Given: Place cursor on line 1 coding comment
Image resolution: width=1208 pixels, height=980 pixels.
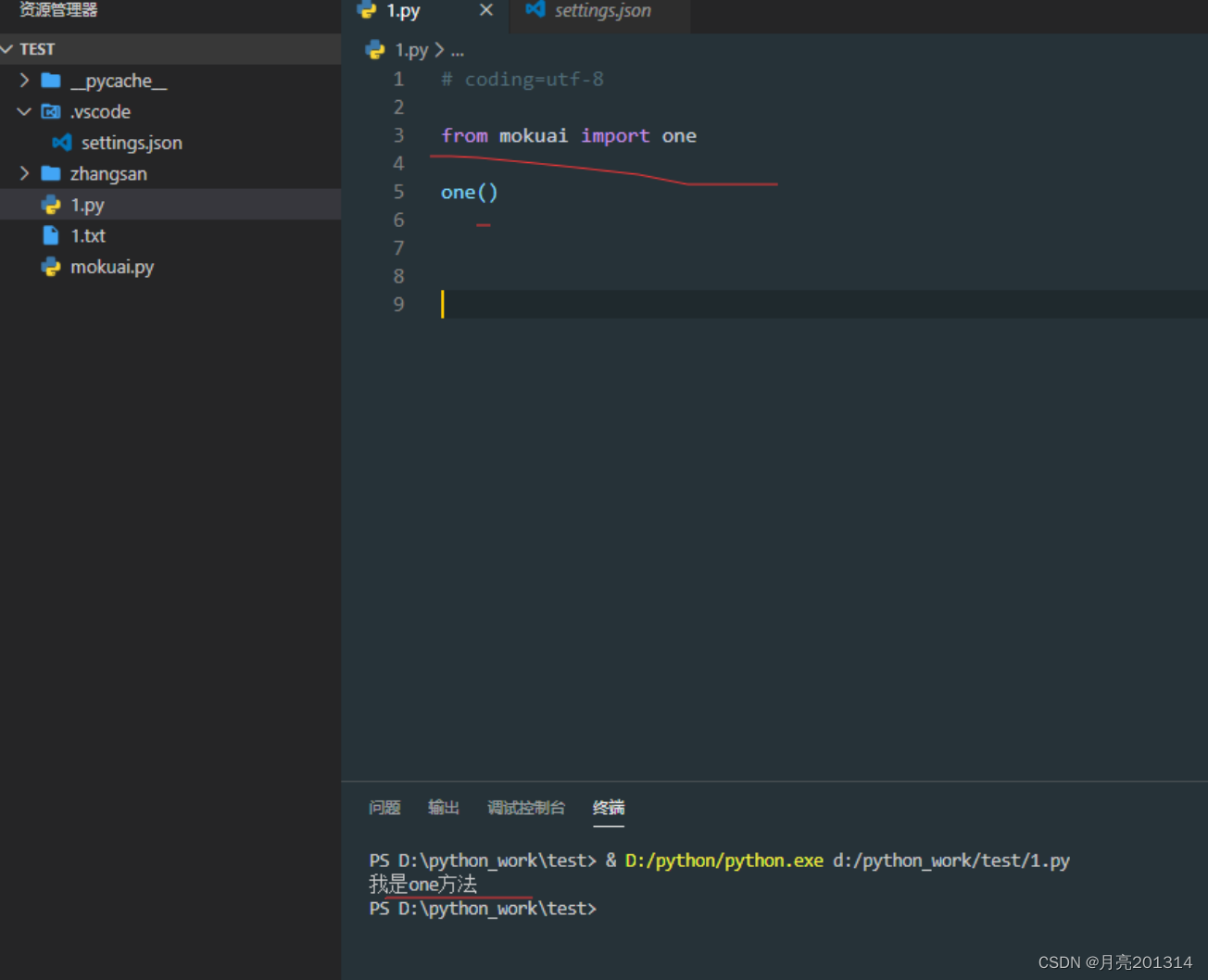Looking at the screenshot, I should (x=522, y=80).
